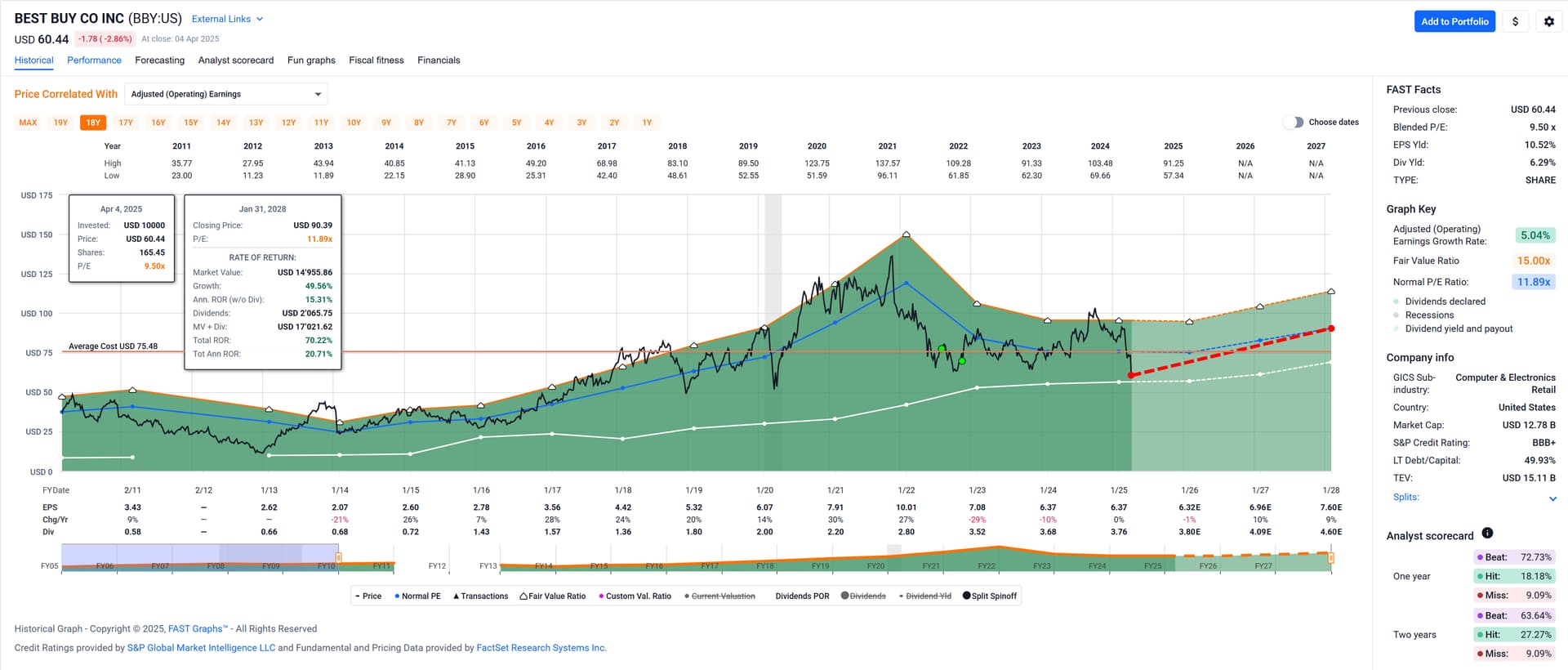This screenshot has width=1568, height=670.
Task: Toggle the Custom Val. Ratio legend item
Action: [635, 596]
